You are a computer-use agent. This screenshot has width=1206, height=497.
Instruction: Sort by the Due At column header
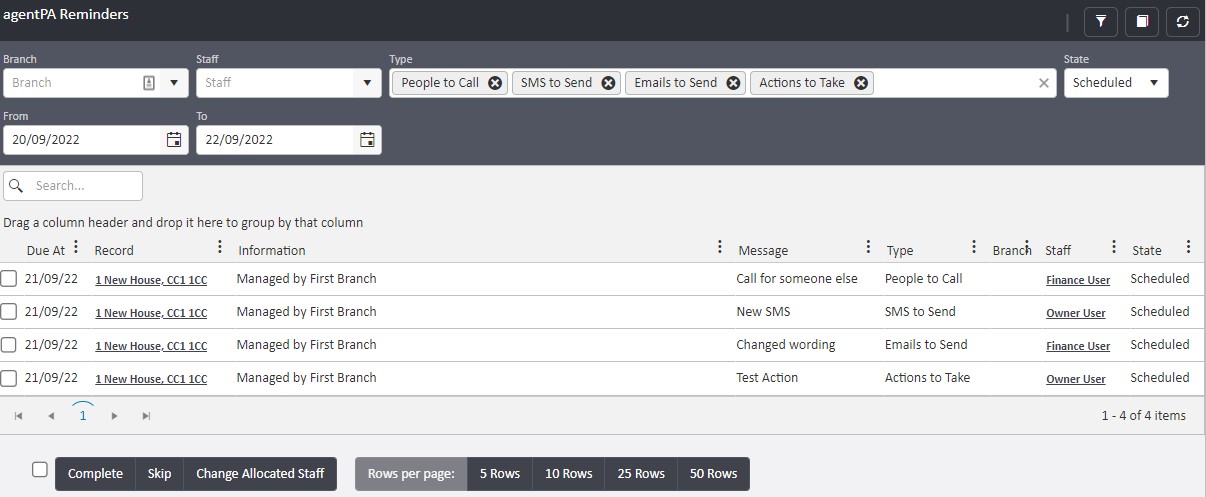[x=45, y=250]
